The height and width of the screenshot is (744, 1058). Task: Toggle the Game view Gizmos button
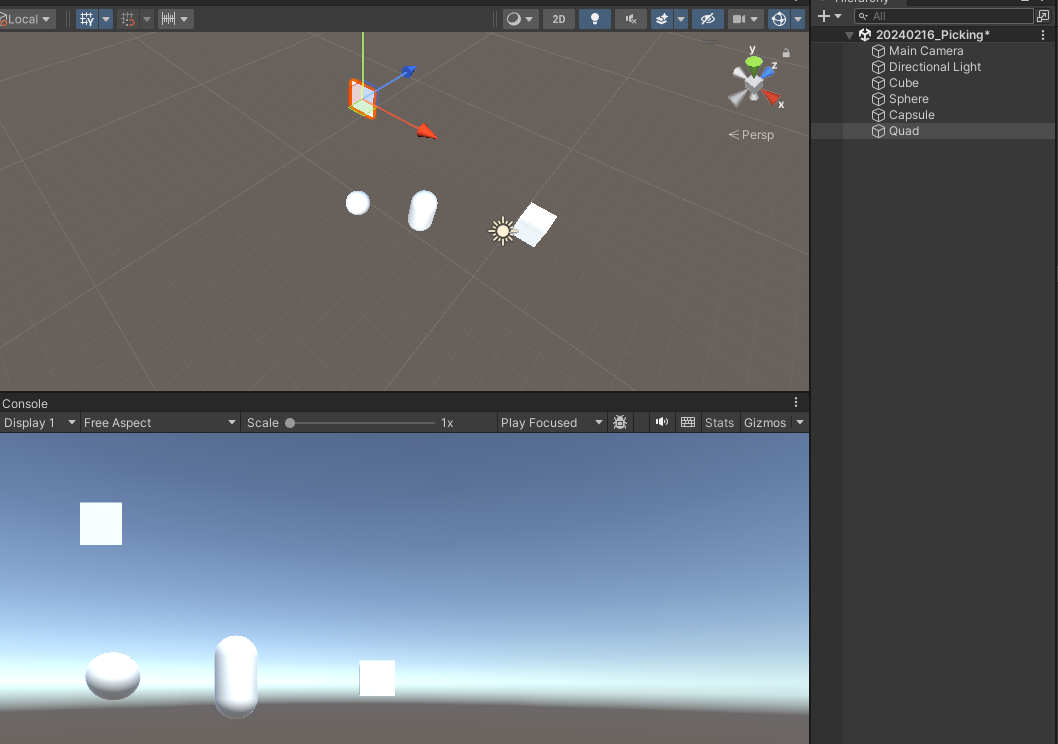coord(765,422)
